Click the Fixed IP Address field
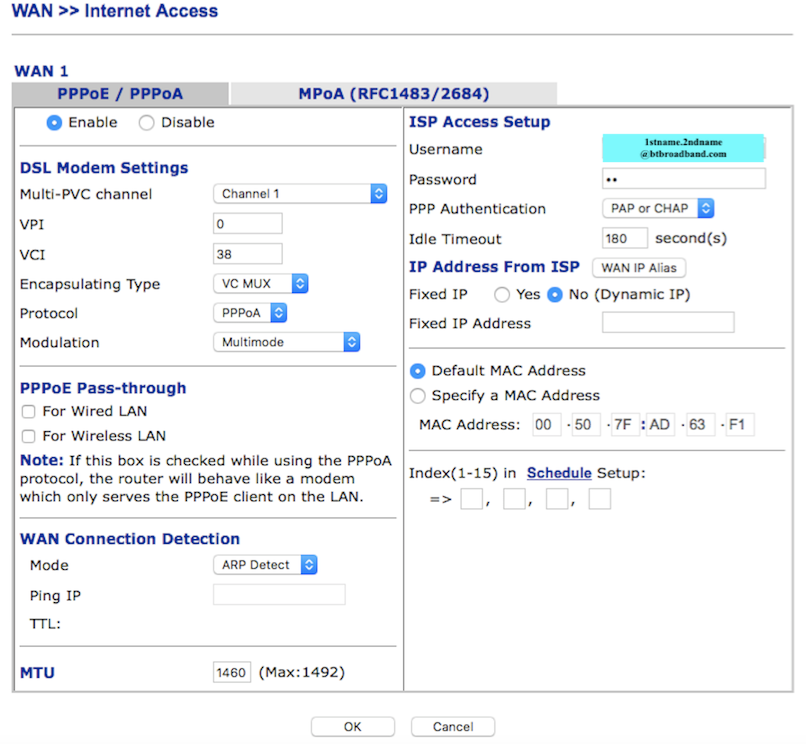This screenshot has height=744, width=806. coord(668,322)
